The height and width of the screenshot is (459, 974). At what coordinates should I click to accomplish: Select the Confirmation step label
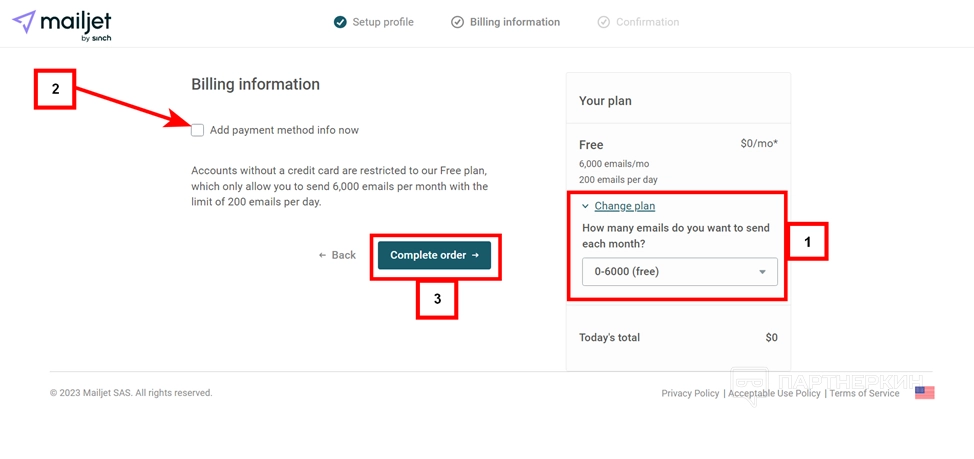tap(647, 22)
